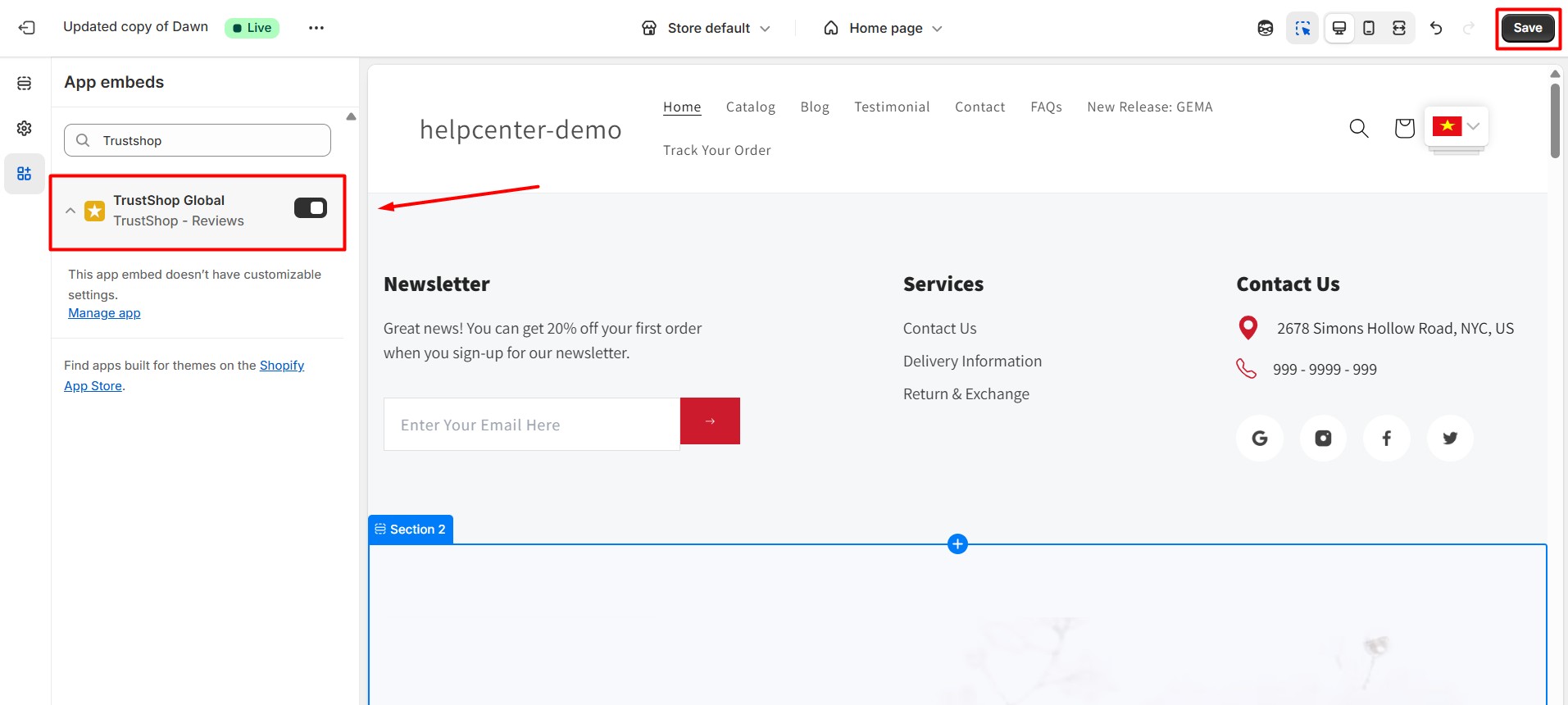Click the store search magnifier icon
This screenshot has height=705, width=1568.
(1359, 128)
